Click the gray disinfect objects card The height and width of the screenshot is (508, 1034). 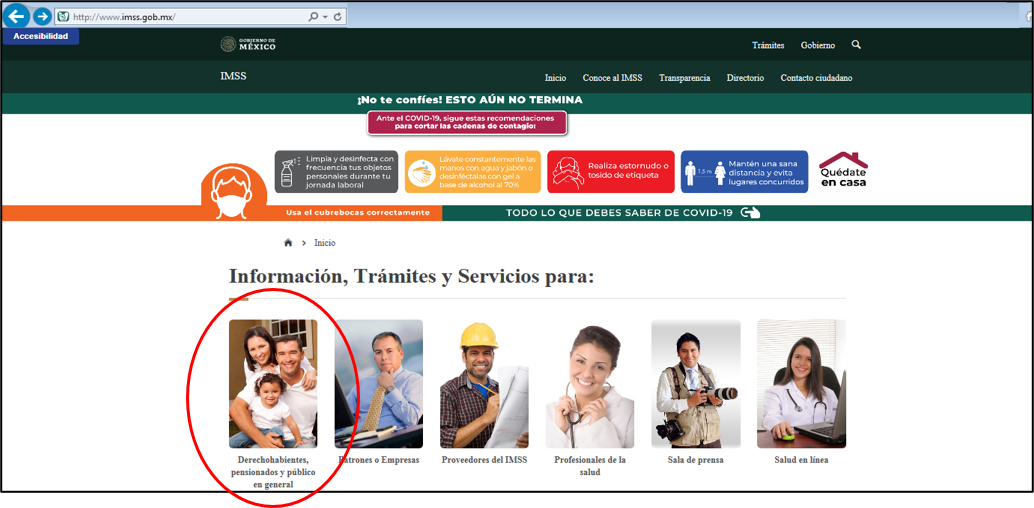(336, 172)
